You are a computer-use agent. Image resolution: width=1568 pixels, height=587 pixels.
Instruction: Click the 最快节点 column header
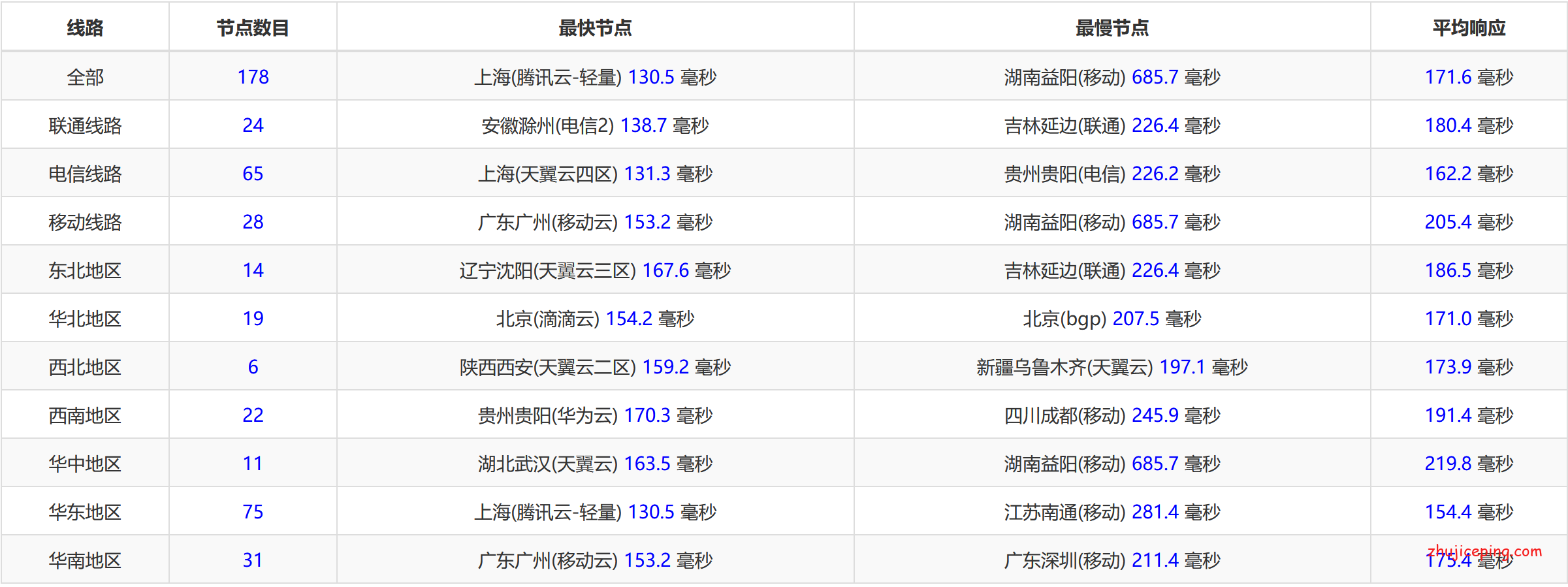tap(595, 27)
